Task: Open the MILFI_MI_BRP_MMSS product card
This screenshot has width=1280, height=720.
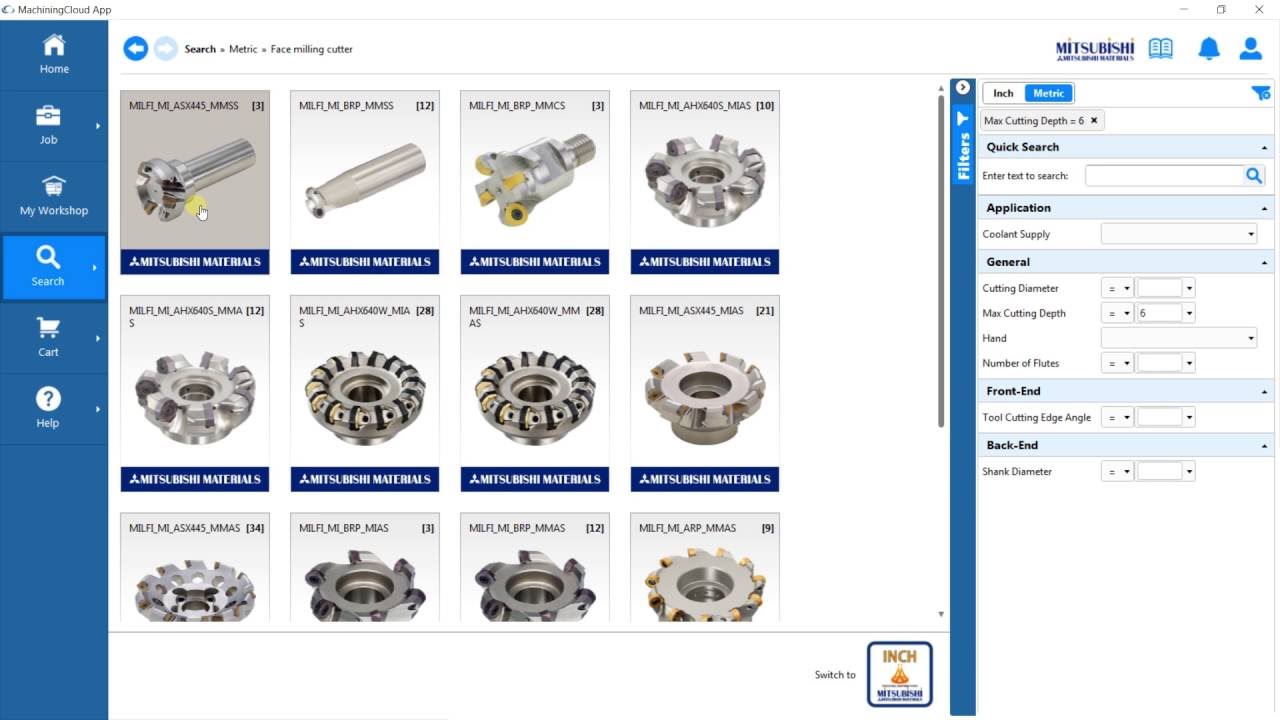Action: (365, 182)
